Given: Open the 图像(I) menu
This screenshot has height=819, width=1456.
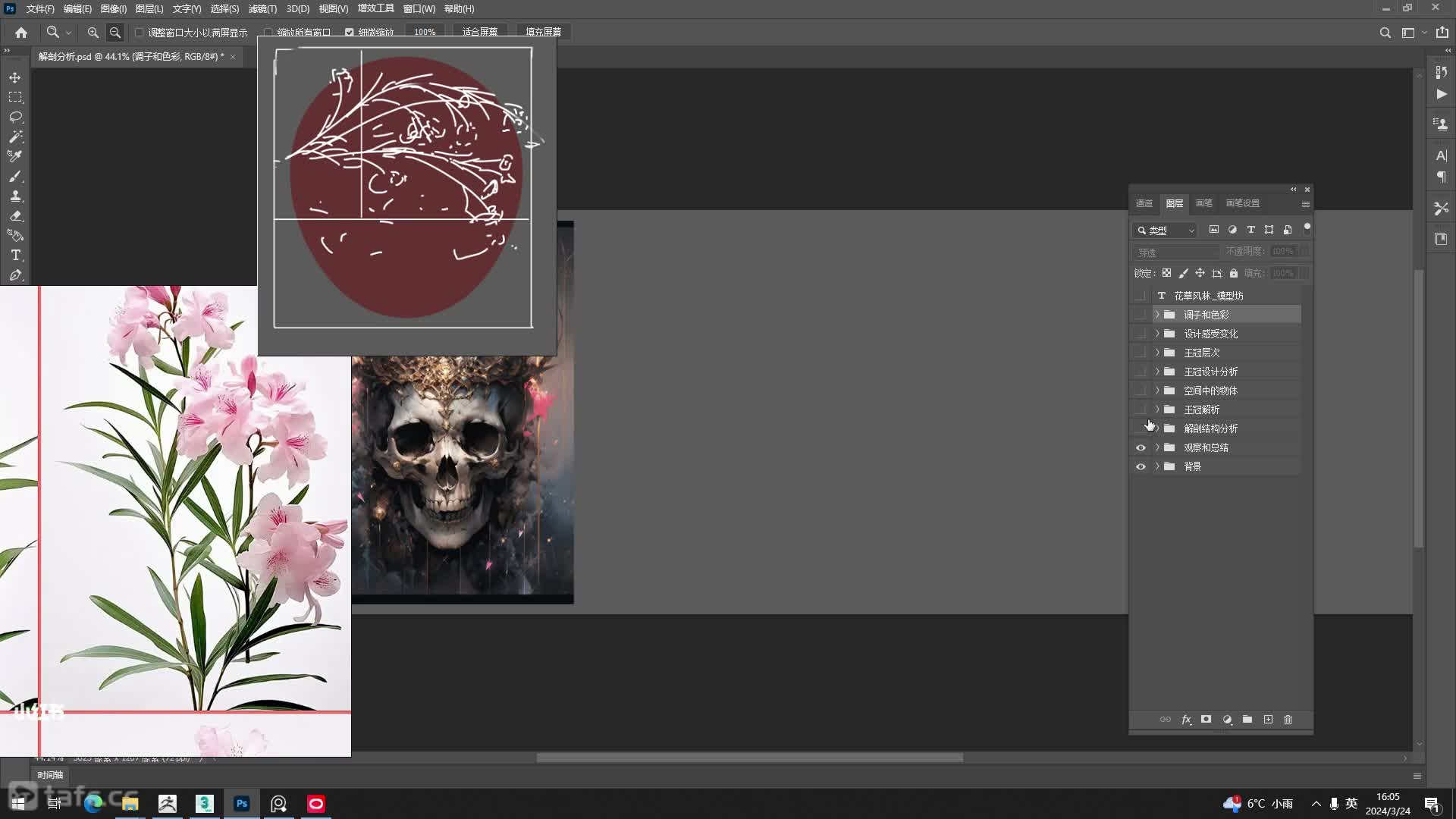Looking at the screenshot, I should tap(114, 8).
